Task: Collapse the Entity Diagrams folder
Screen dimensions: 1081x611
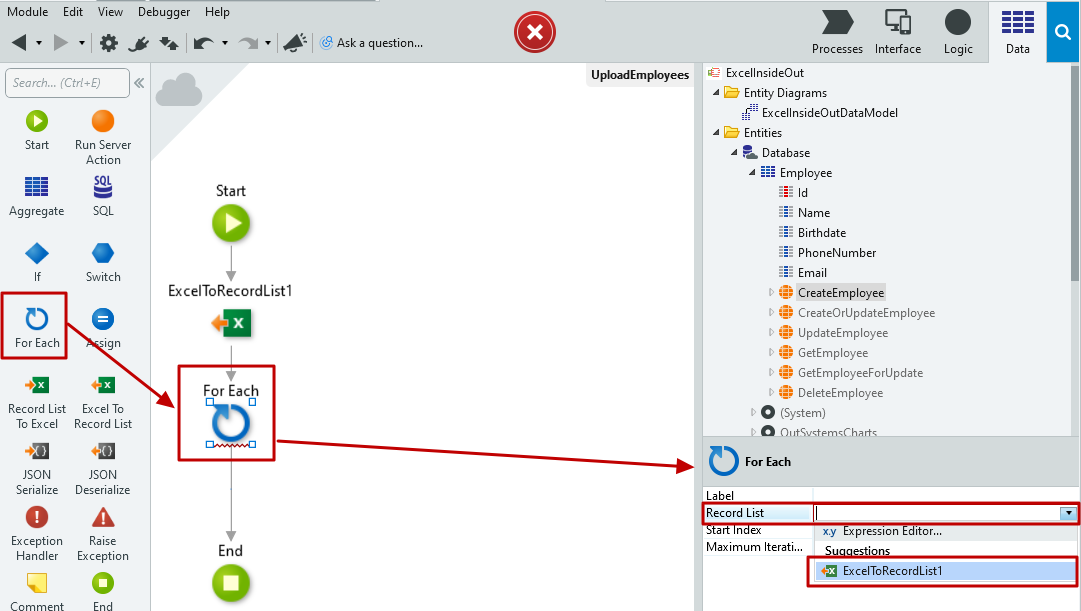Action: tap(717, 93)
